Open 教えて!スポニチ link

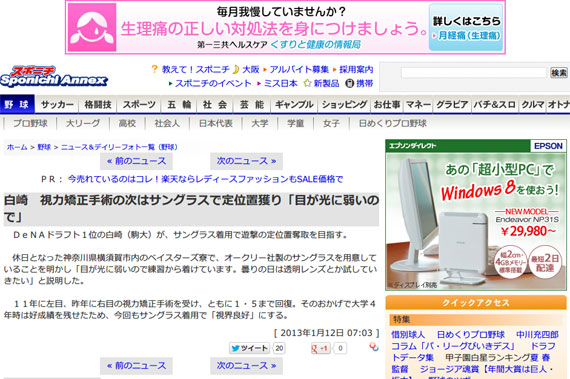(196, 69)
